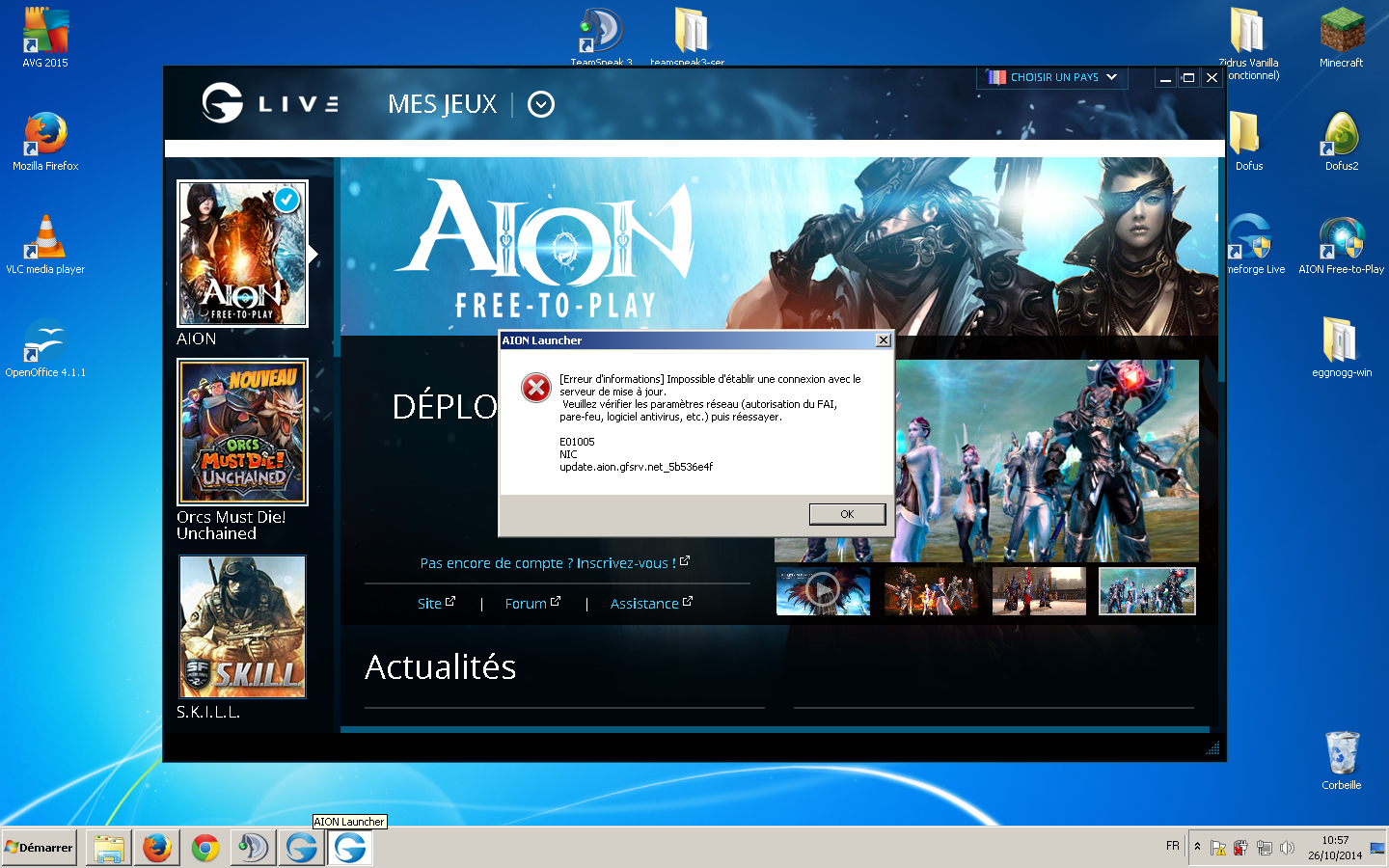Open the Assistance external link
Image resolution: width=1389 pixels, height=868 pixels.
click(651, 603)
